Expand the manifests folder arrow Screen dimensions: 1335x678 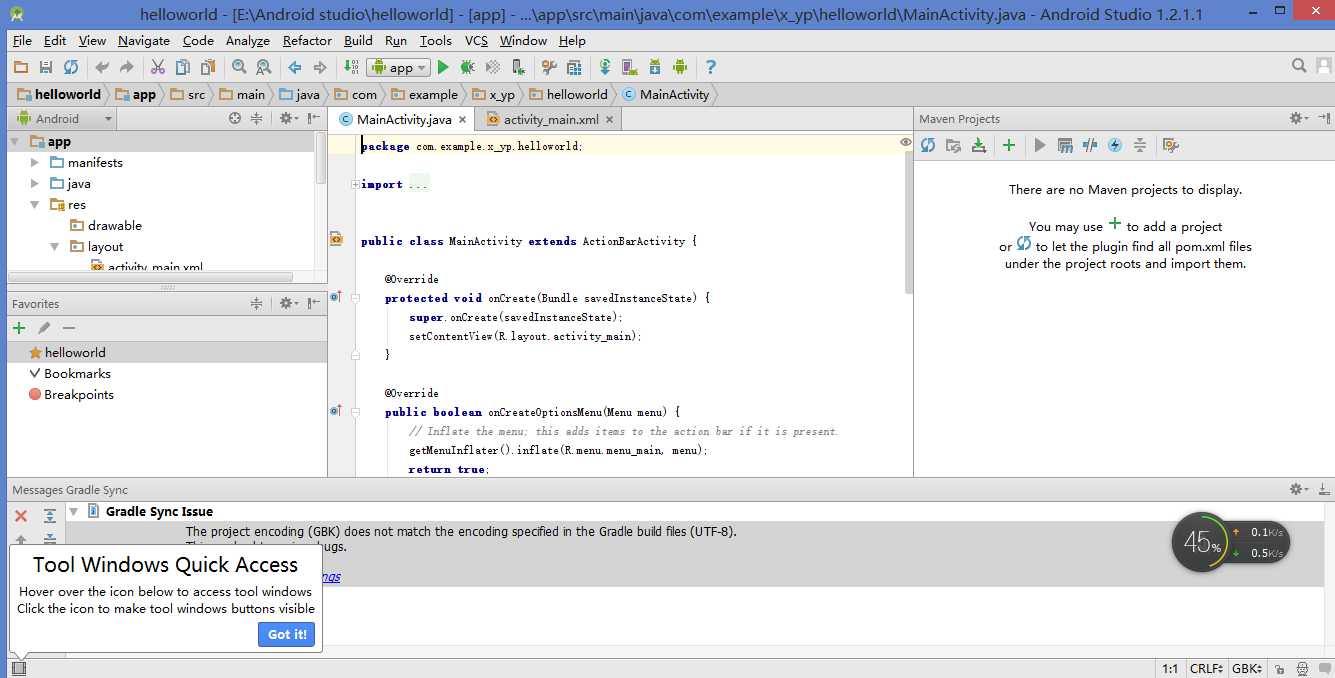[35, 162]
